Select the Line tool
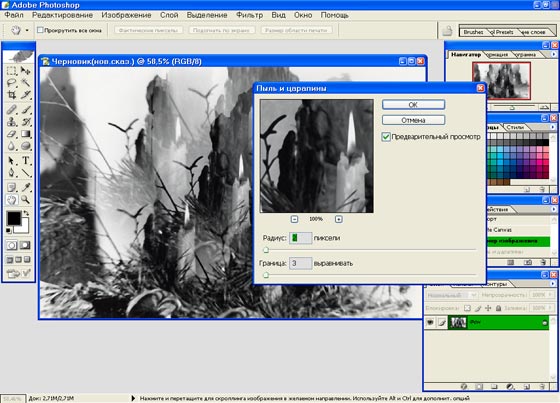This screenshot has width=560, height=403. click(25, 173)
